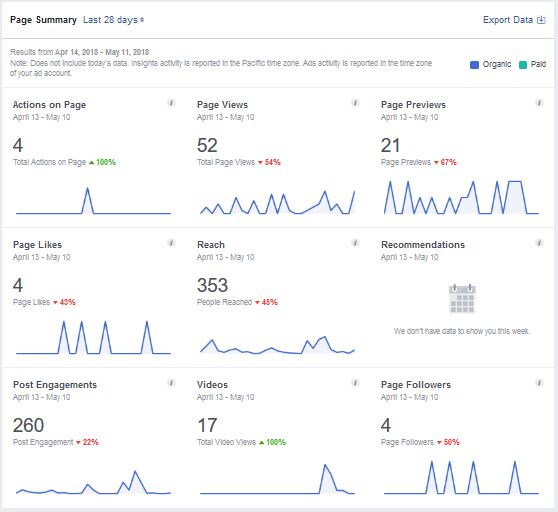Click the Reach heading

tap(211, 245)
